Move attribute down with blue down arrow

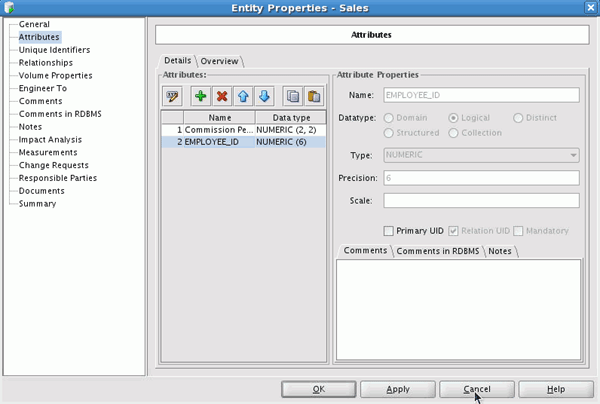[x=264, y=96]
